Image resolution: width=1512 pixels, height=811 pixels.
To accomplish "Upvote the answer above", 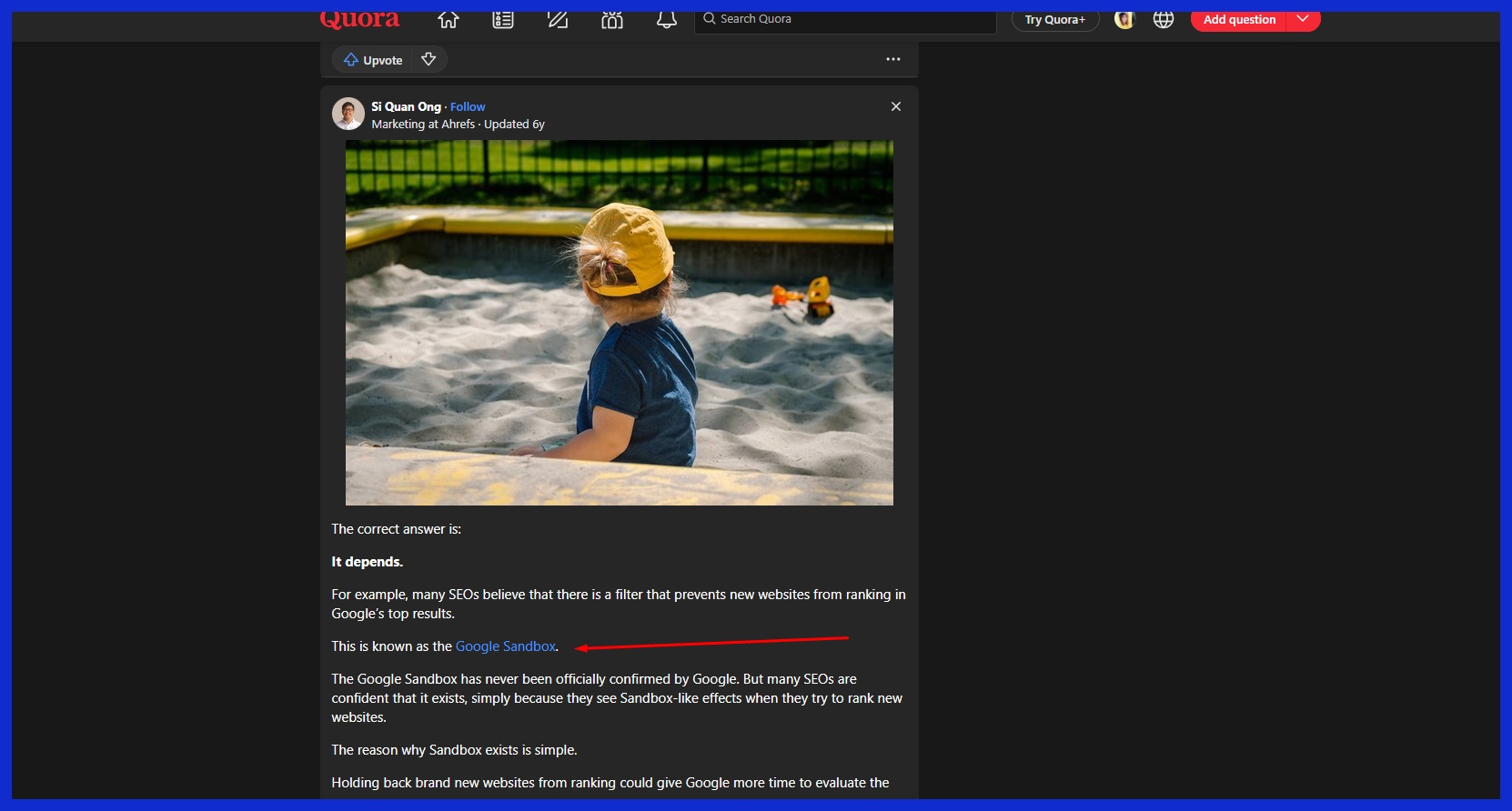I will point(373,60).
